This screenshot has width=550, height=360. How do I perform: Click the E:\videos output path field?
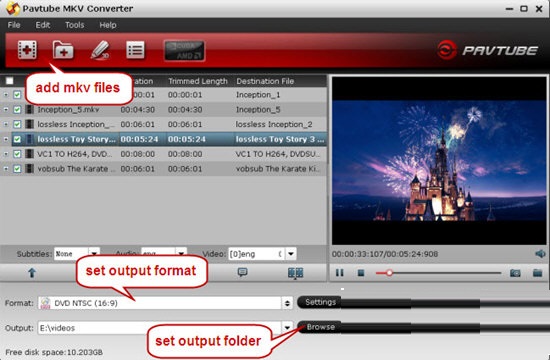click(x=160, y=328)
